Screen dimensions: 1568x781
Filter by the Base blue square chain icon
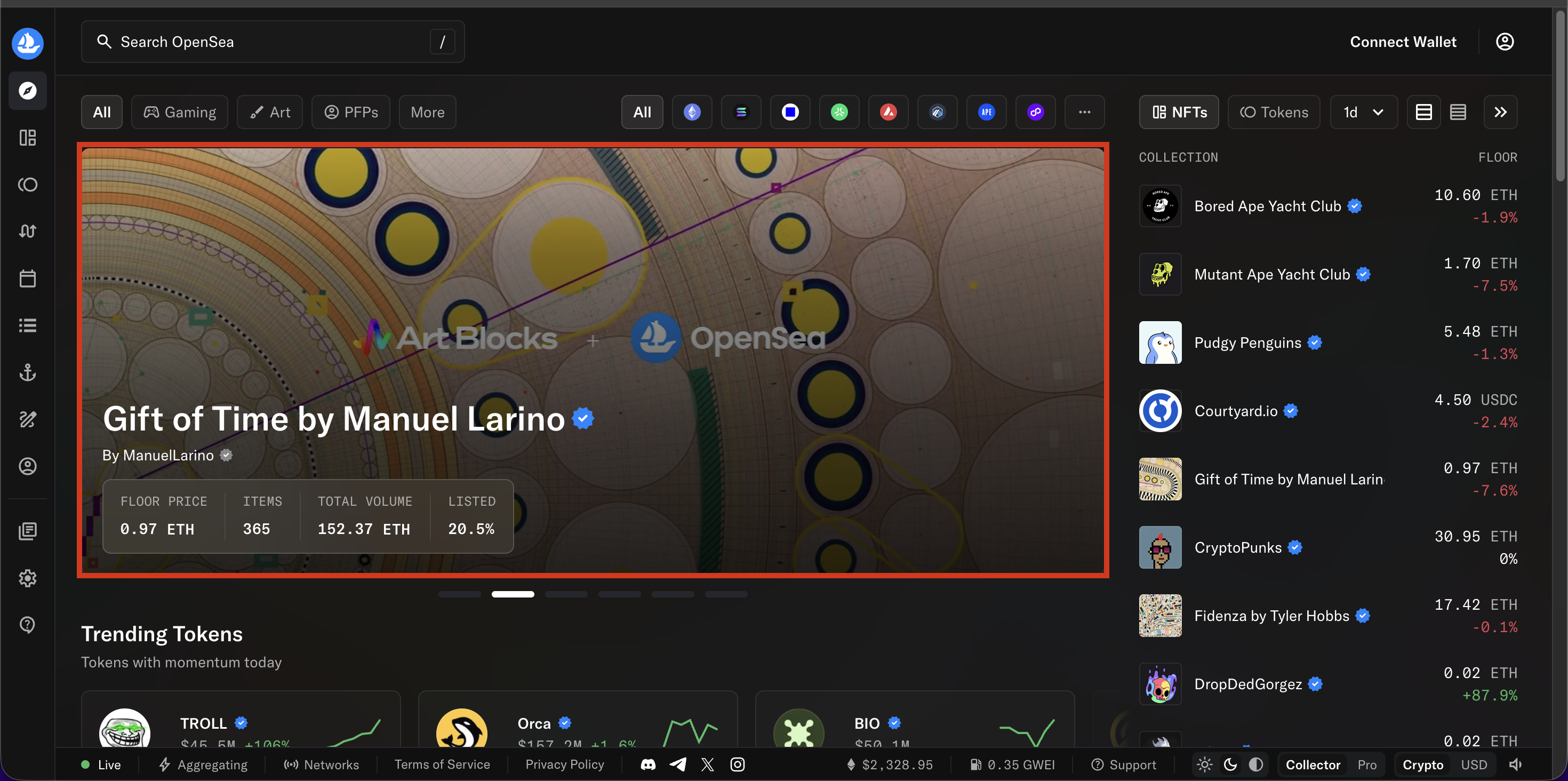point(790,112)
